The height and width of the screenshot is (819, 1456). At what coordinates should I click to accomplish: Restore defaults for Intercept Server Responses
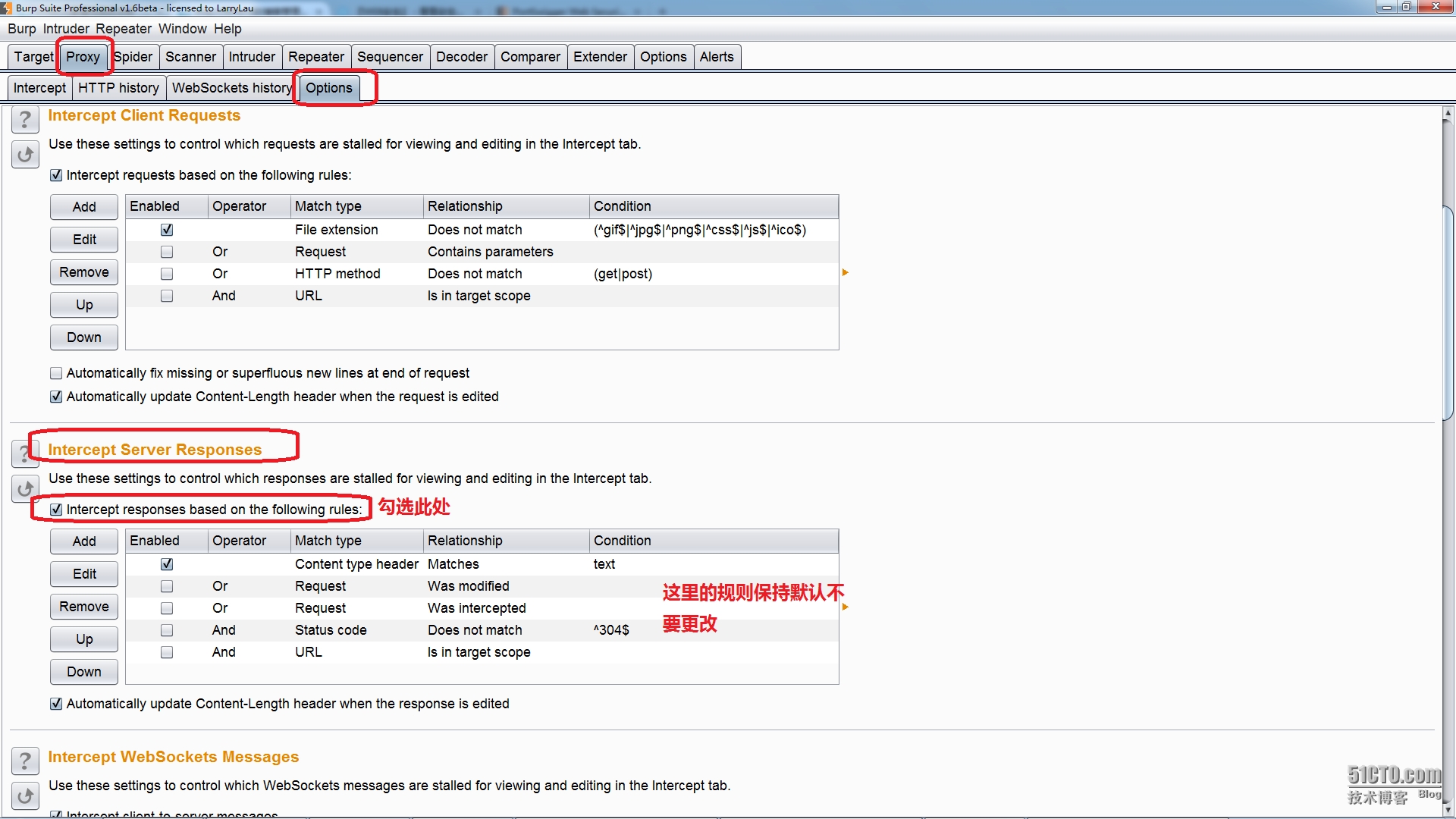tap(25, 489)
